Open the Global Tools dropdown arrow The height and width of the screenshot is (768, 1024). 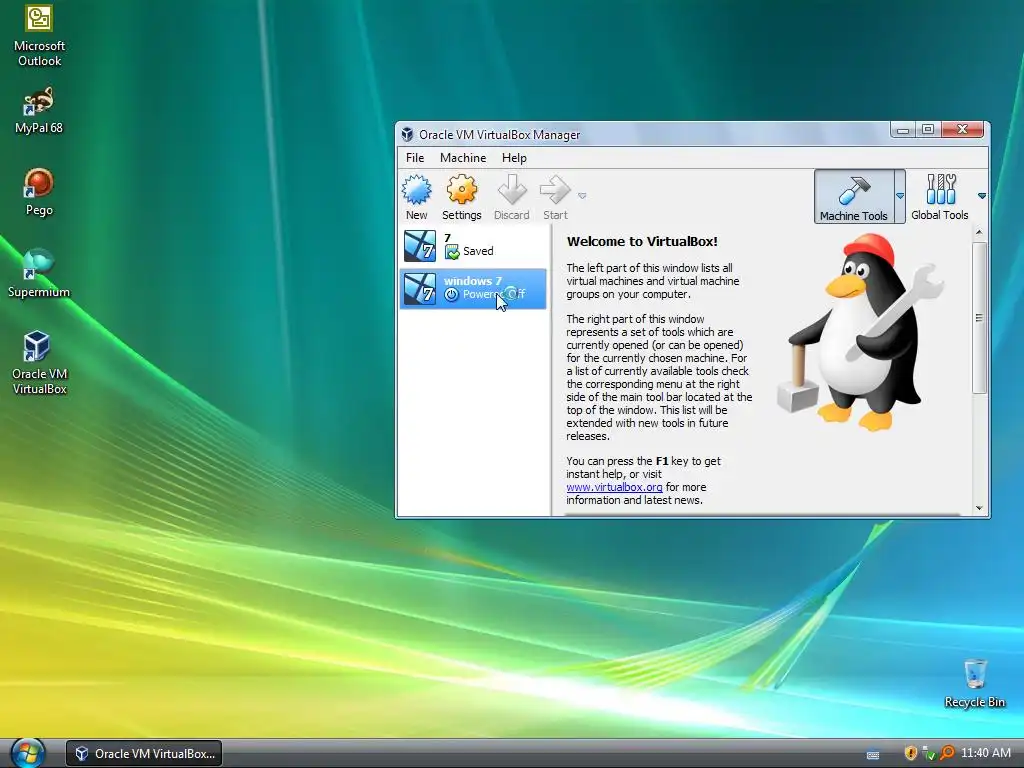click(982, 196)
